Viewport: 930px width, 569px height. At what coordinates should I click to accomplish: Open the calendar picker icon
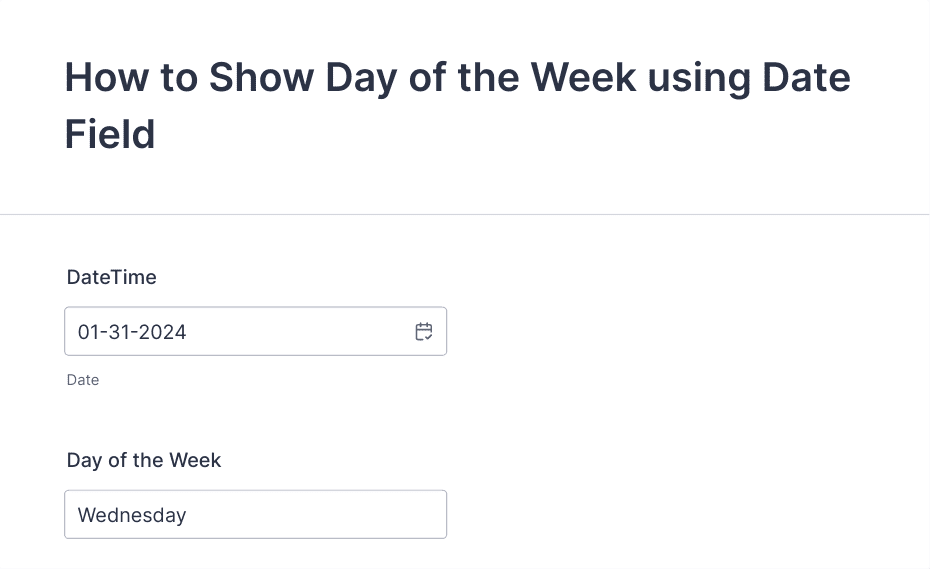click(x=423, y=332)
